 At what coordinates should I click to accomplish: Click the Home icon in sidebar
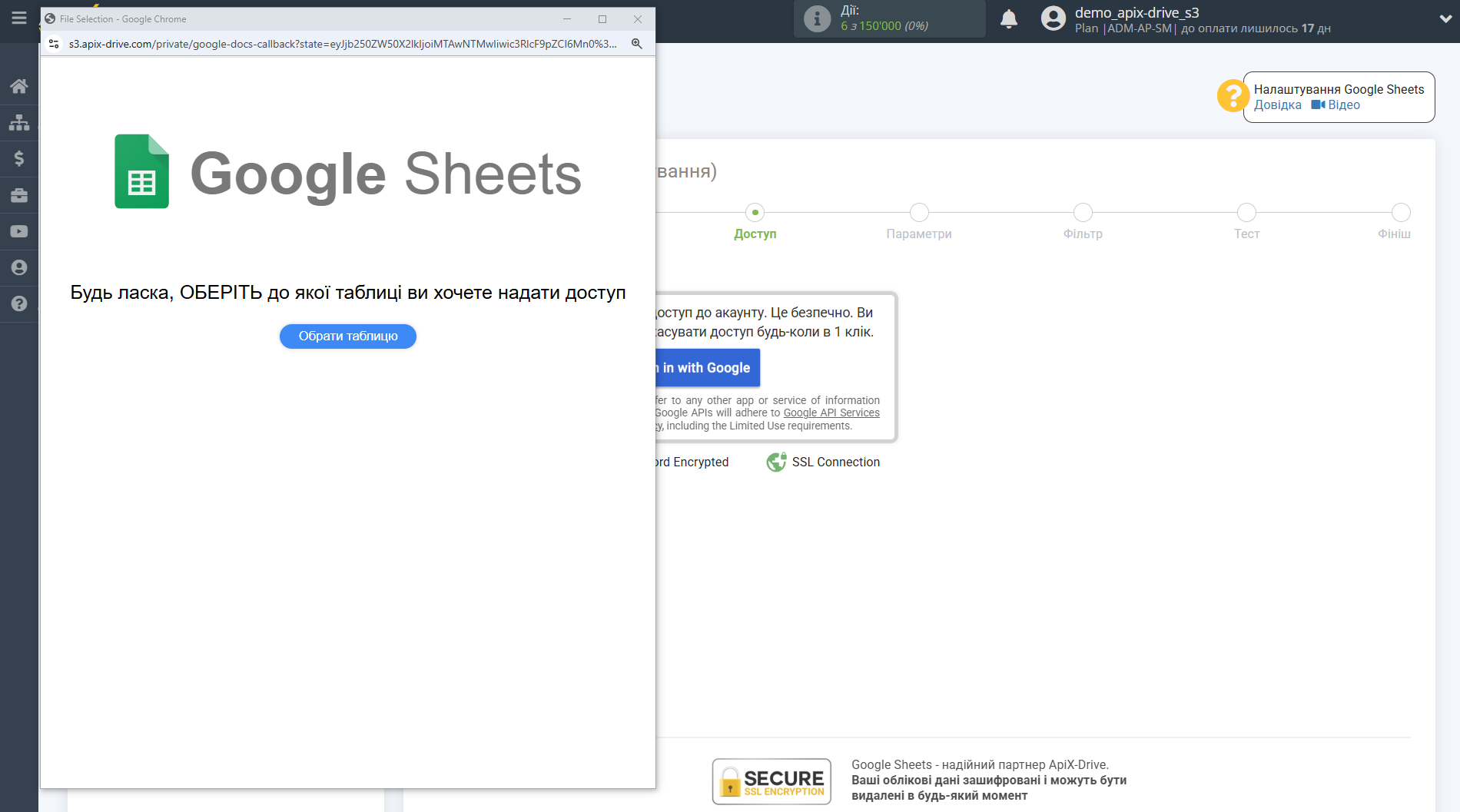point(19,86)
